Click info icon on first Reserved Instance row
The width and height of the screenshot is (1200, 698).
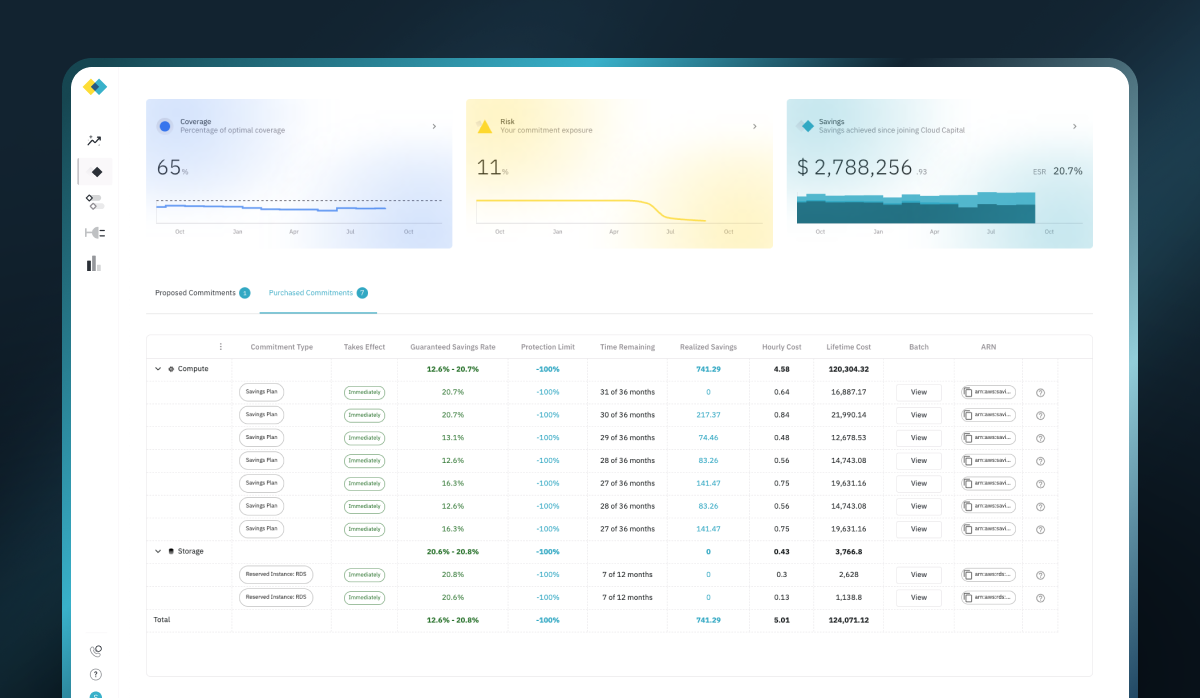(x=1040, y=575)
